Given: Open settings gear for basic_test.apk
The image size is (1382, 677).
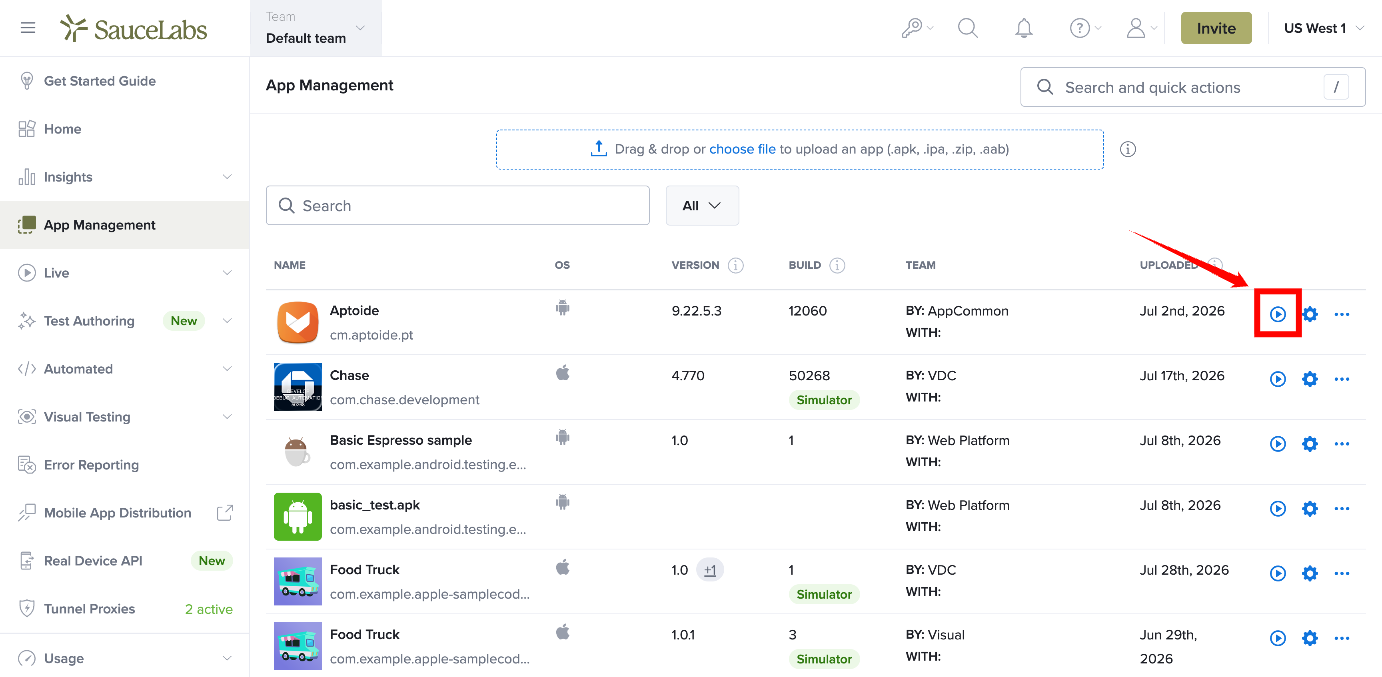Looking at the screenshot, I should (1310, 509).
